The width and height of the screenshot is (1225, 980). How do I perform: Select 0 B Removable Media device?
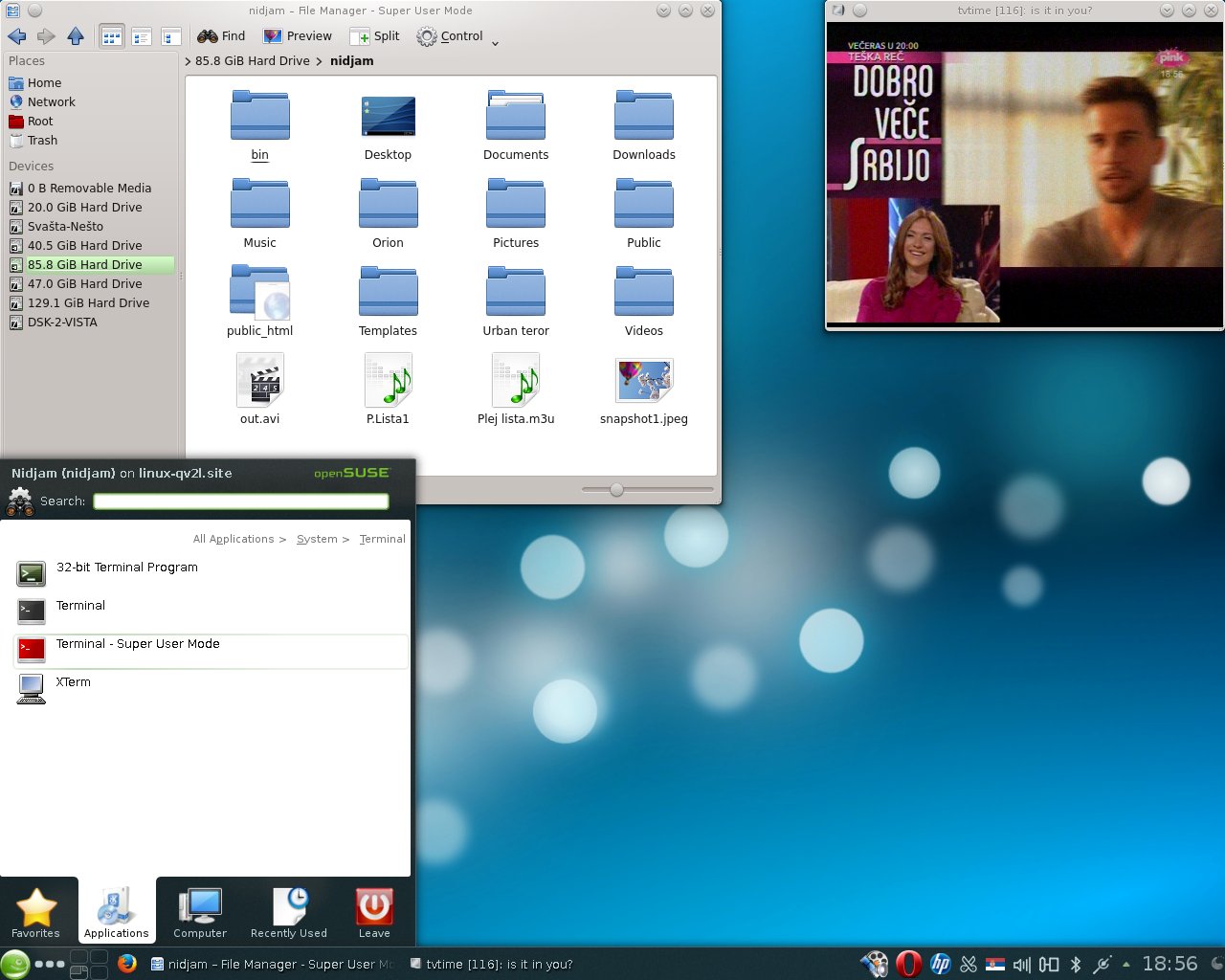click(x=90, y=189)
